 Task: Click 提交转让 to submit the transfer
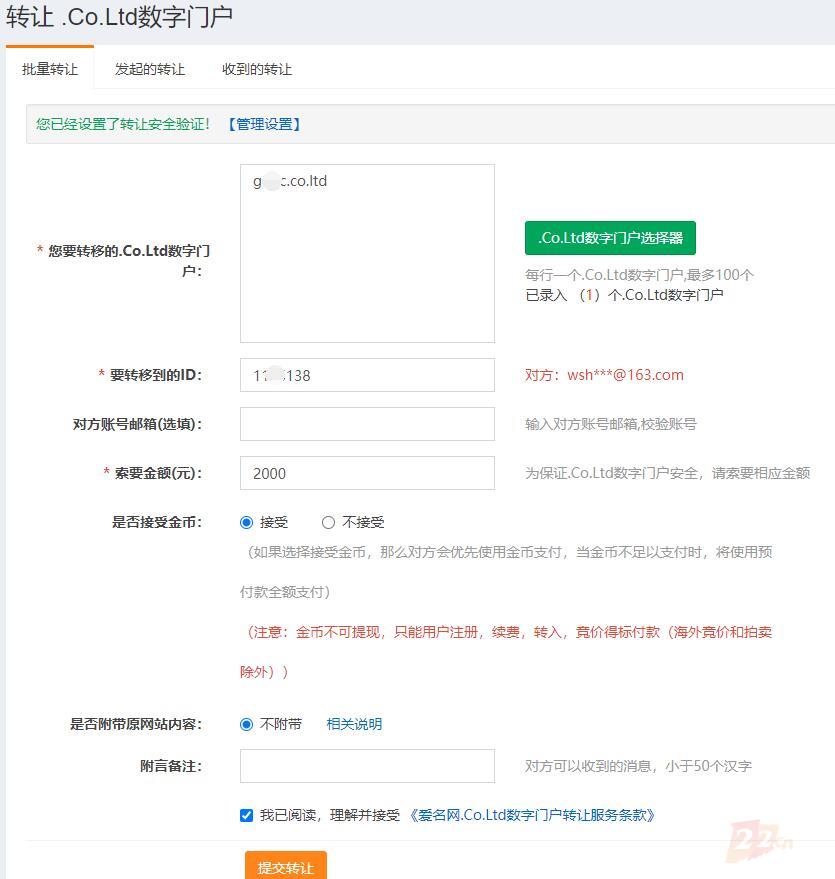tap(284, 867)
